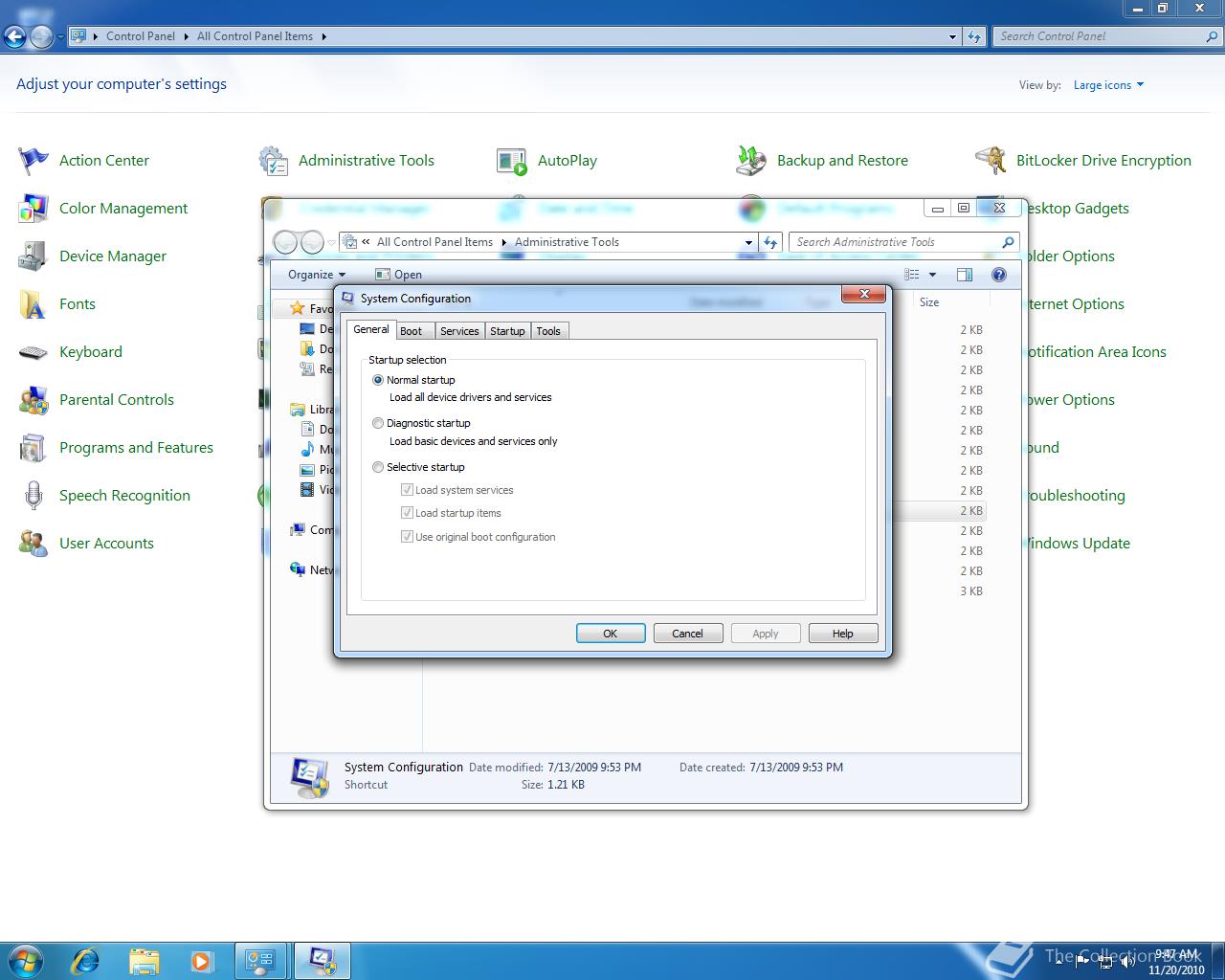The width and height of the screenshot is (1225, 980).
Task: Expand Control Panel address bar history dropdown
Action: pos(952,36)
